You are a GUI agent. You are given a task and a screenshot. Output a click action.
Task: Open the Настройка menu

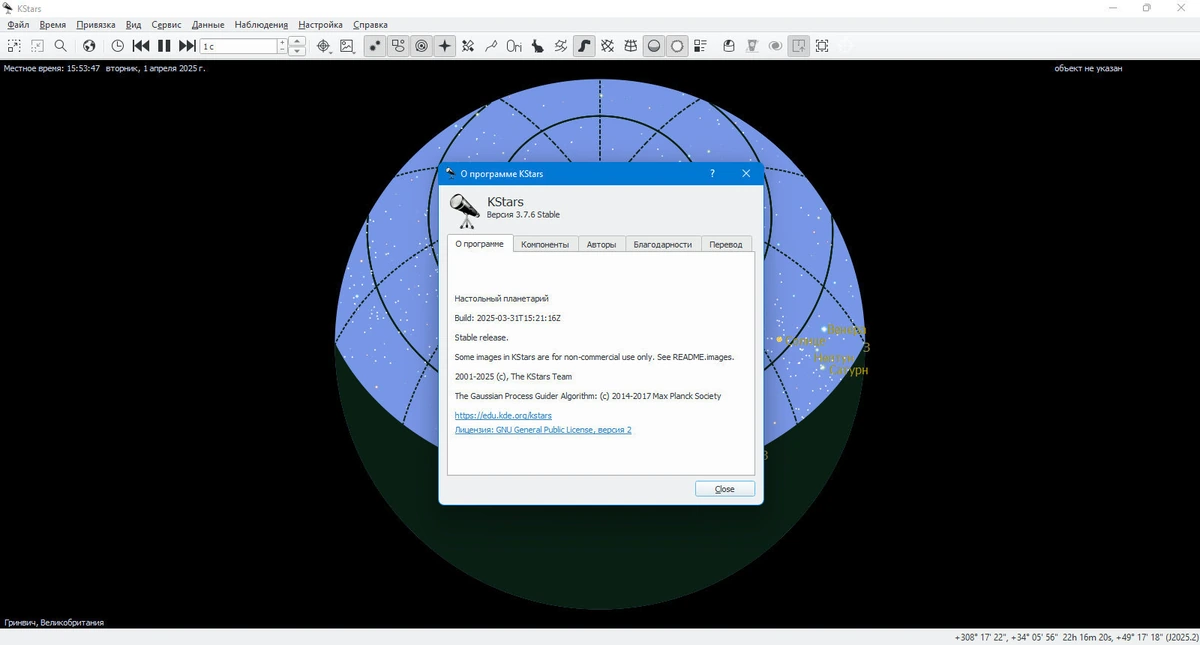320,24
